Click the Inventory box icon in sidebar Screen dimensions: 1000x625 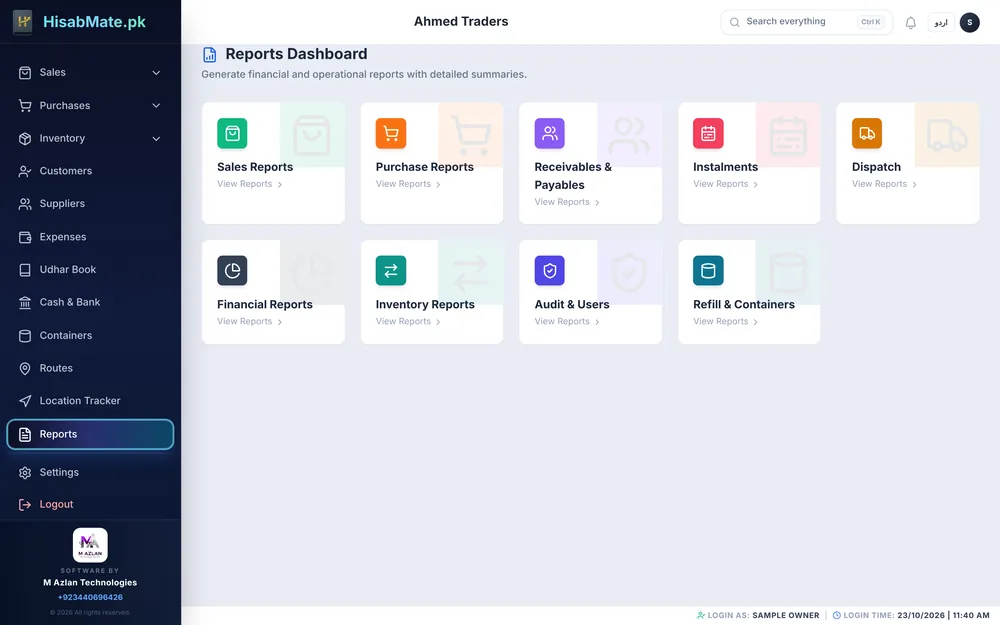coord(25,138)
